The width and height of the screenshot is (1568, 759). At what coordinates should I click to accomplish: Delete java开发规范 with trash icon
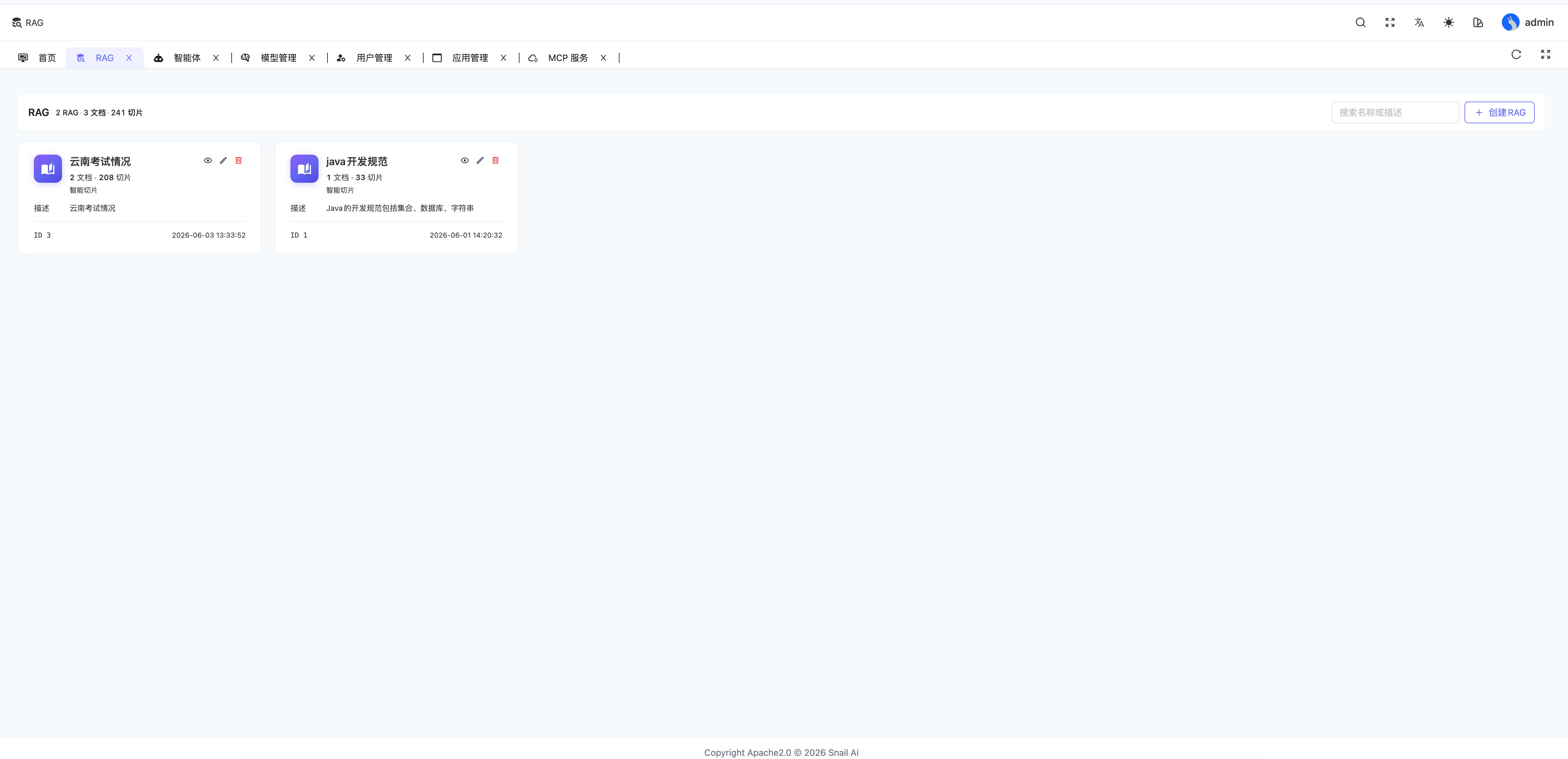[496, 161]
